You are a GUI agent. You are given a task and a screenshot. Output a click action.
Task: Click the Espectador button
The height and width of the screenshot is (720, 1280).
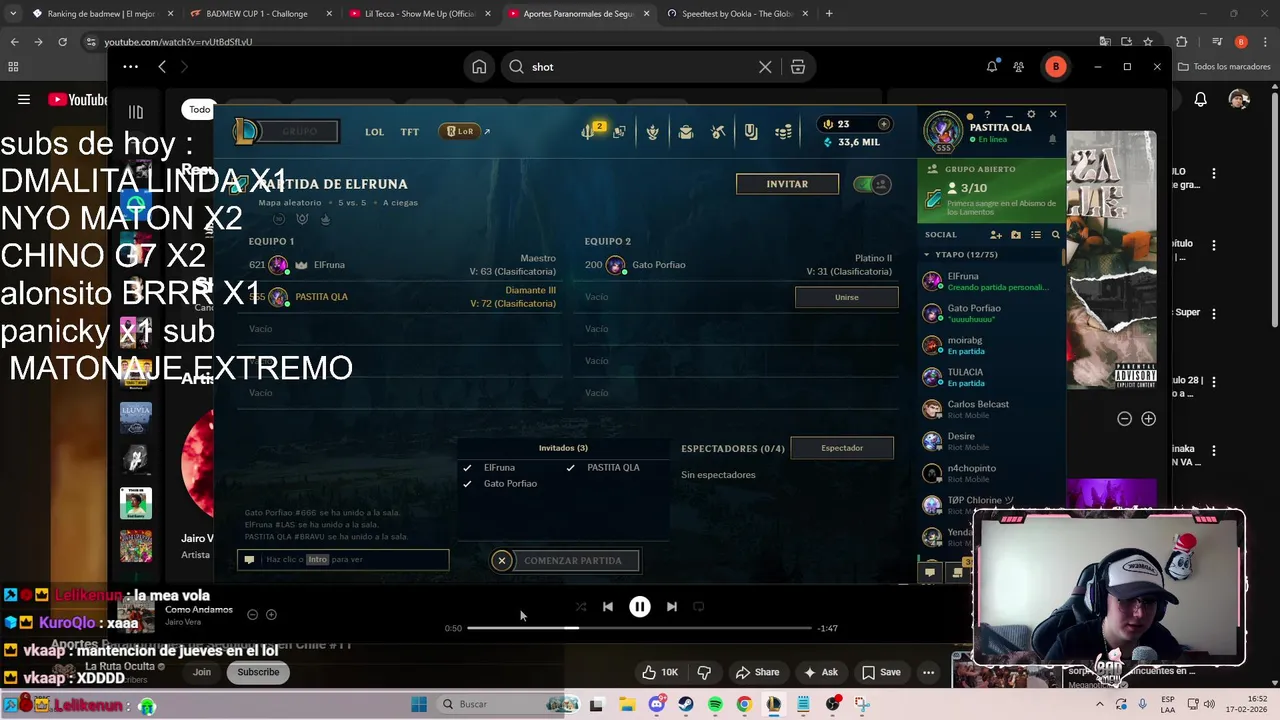tap(842, 448)
